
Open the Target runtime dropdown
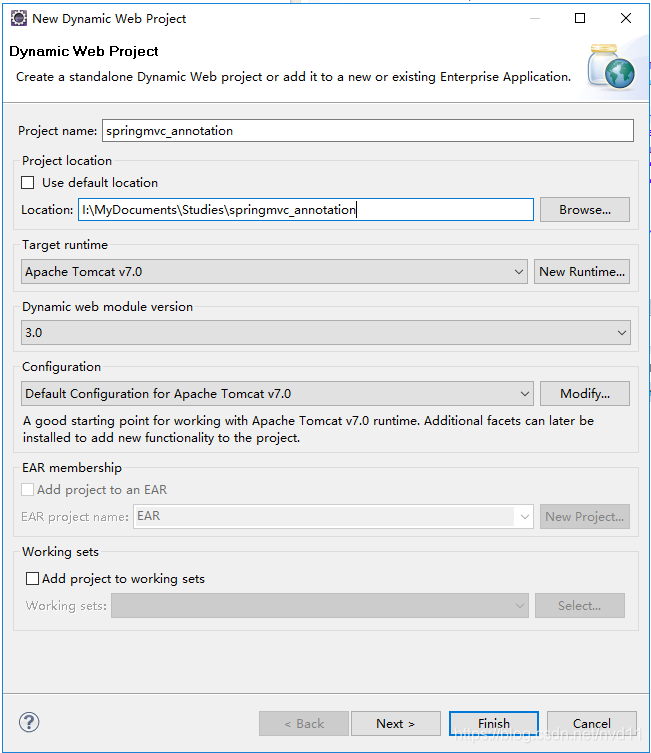(x=274, y=272)
